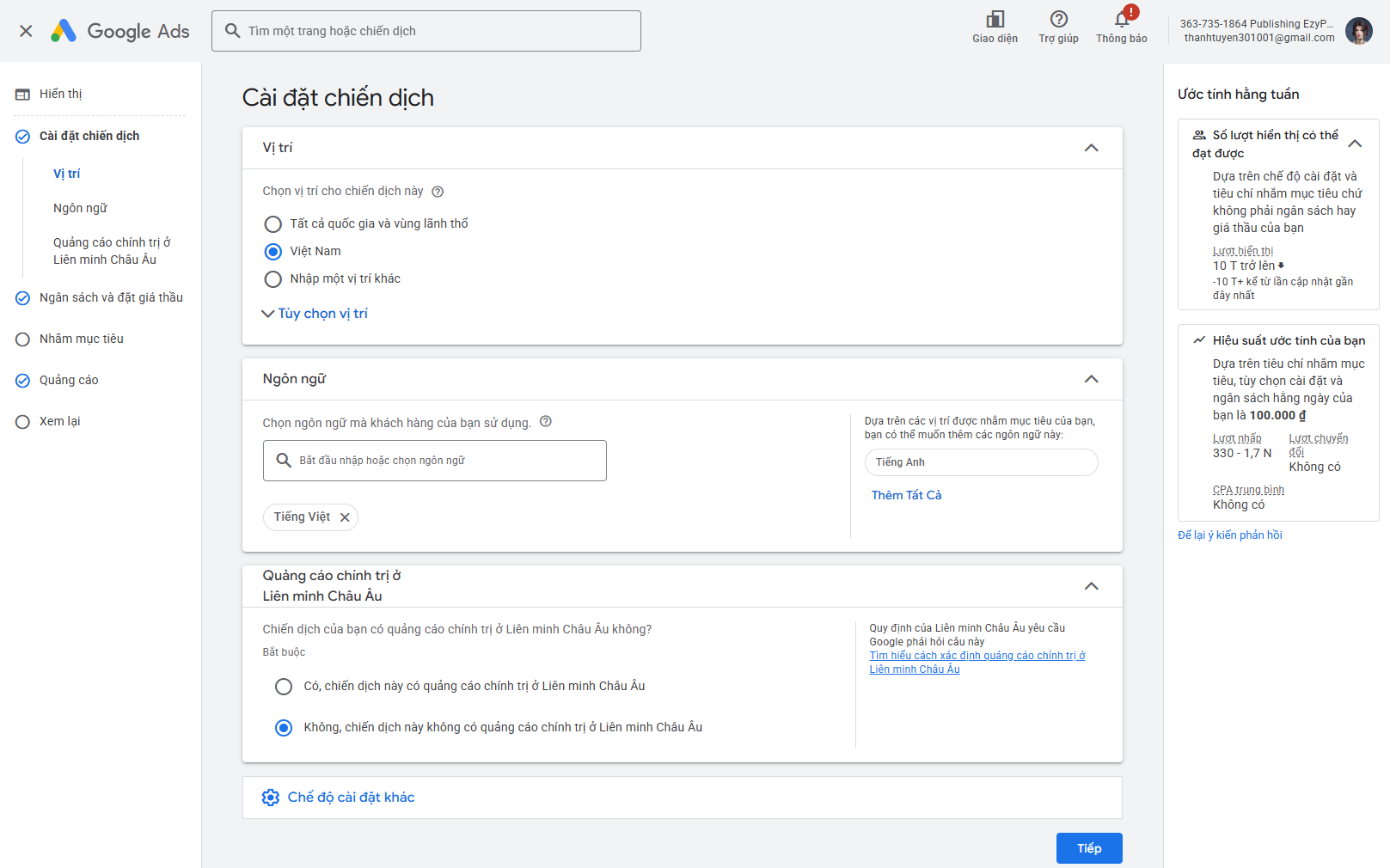
Task: Click the CPA trung bình metric label
Action: coord(1248,490)
